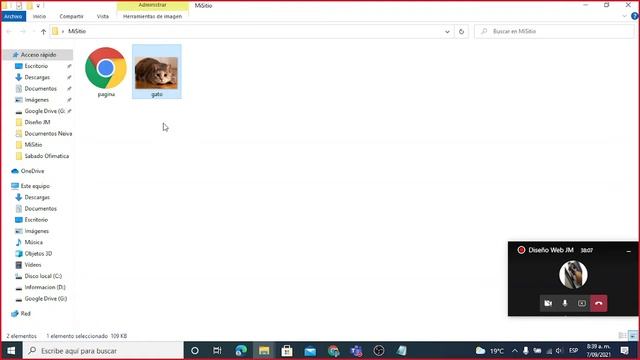Open Google Drive (G:) under Este equipo
The width and height of the screenshot is (640, 360).
coord(45,298)
